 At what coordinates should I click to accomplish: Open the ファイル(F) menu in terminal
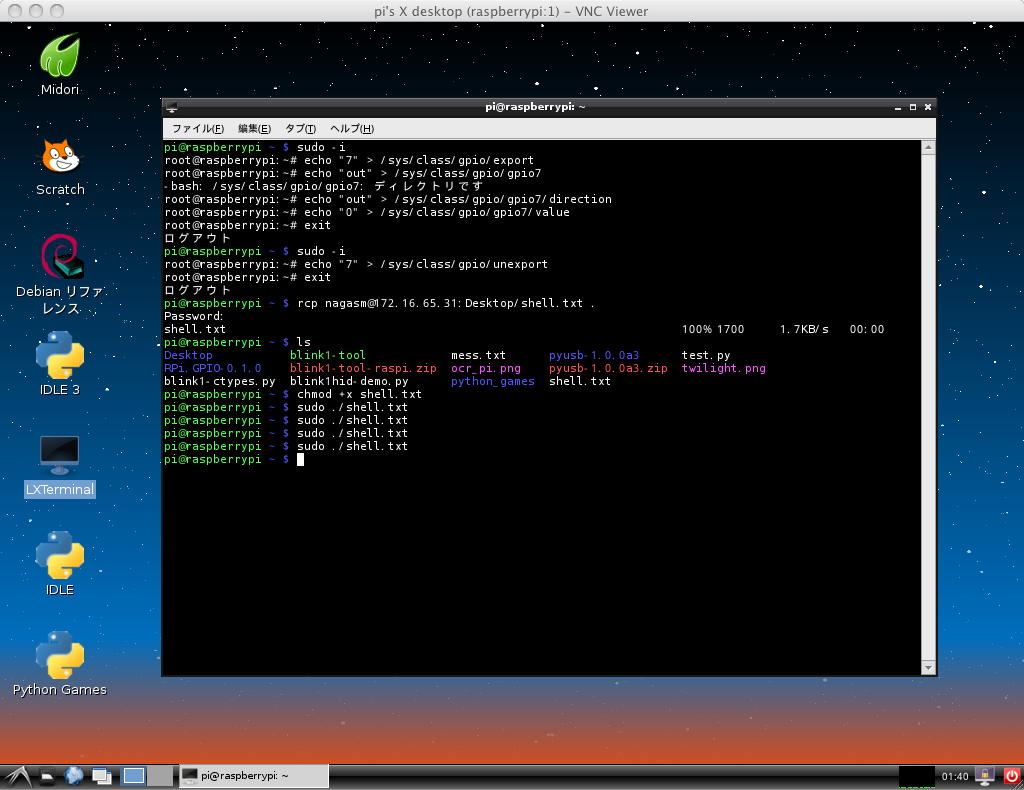pyautogui.click(x=198, y=129)
